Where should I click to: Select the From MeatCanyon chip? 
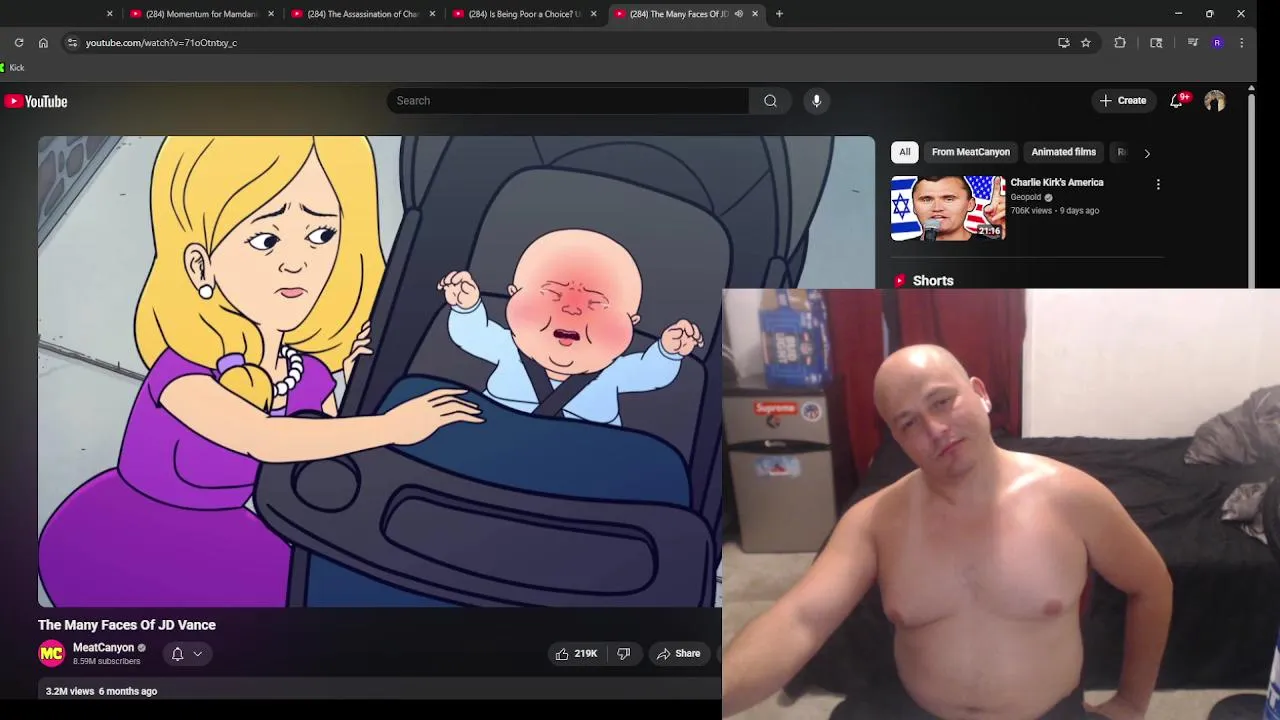pos(971,152)
